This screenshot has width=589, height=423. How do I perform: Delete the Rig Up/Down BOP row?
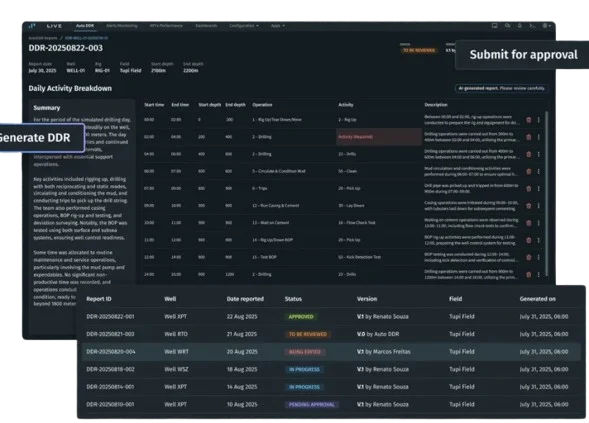(x=529, y=240)
